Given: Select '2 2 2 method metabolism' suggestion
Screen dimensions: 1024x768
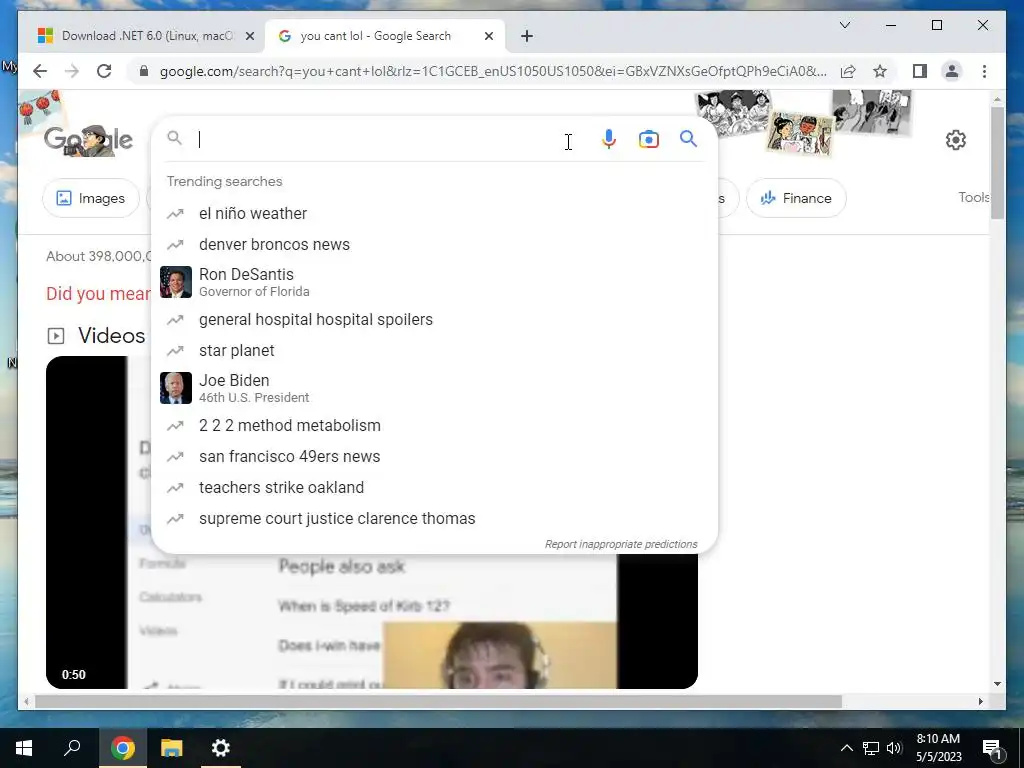Looking at the screenshot, I should pos(434,425).
